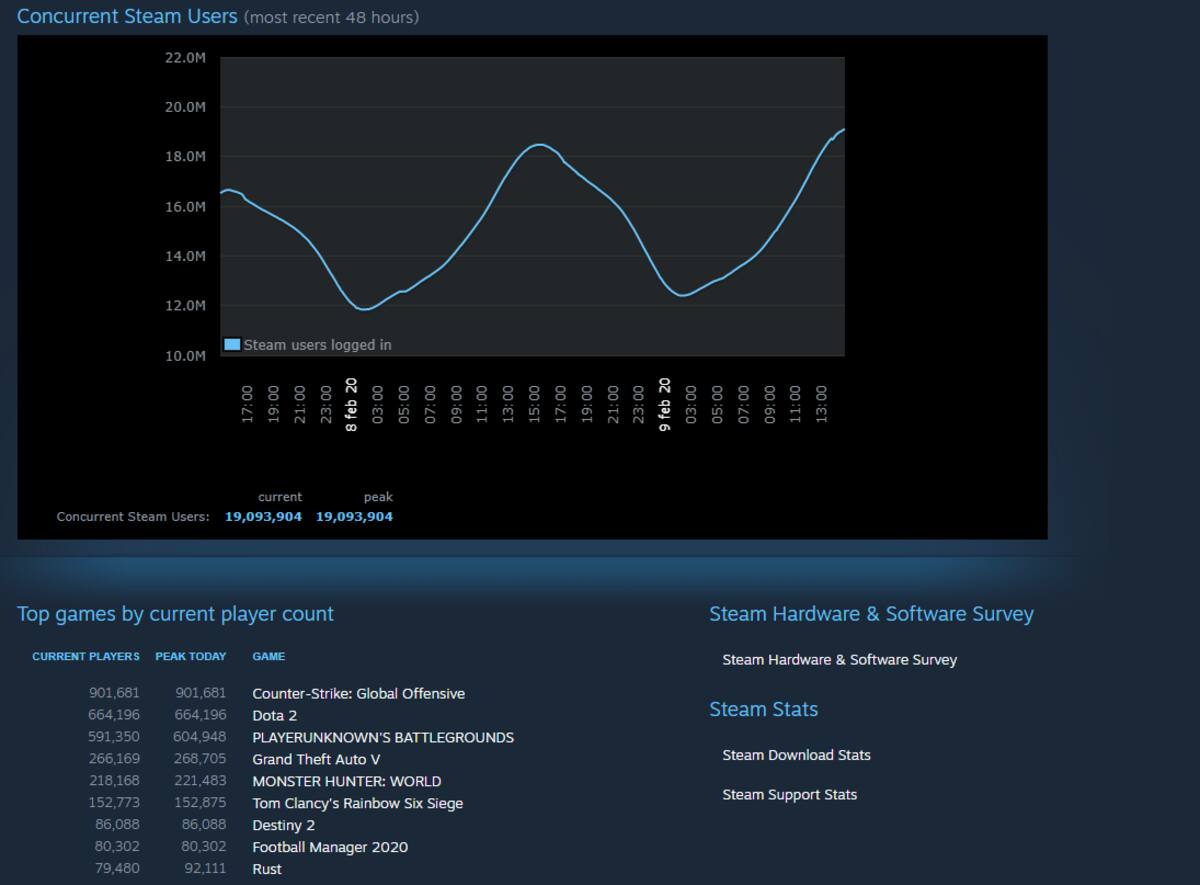1200x885 pixels.
Task: Click the '8 feb 20' date marker on chart
Action: (x=351, y=404)
